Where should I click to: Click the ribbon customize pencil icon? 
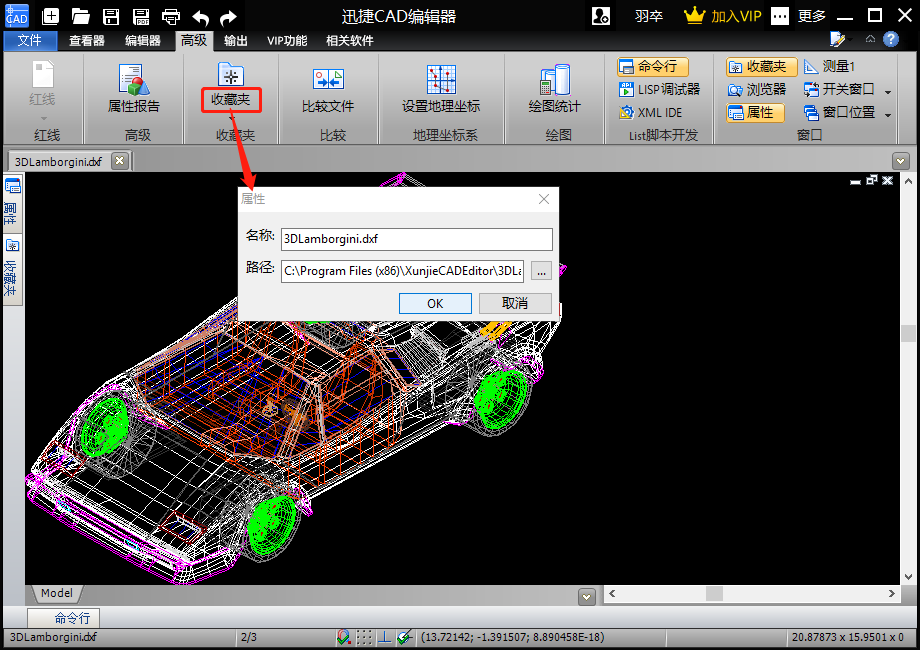837,39
